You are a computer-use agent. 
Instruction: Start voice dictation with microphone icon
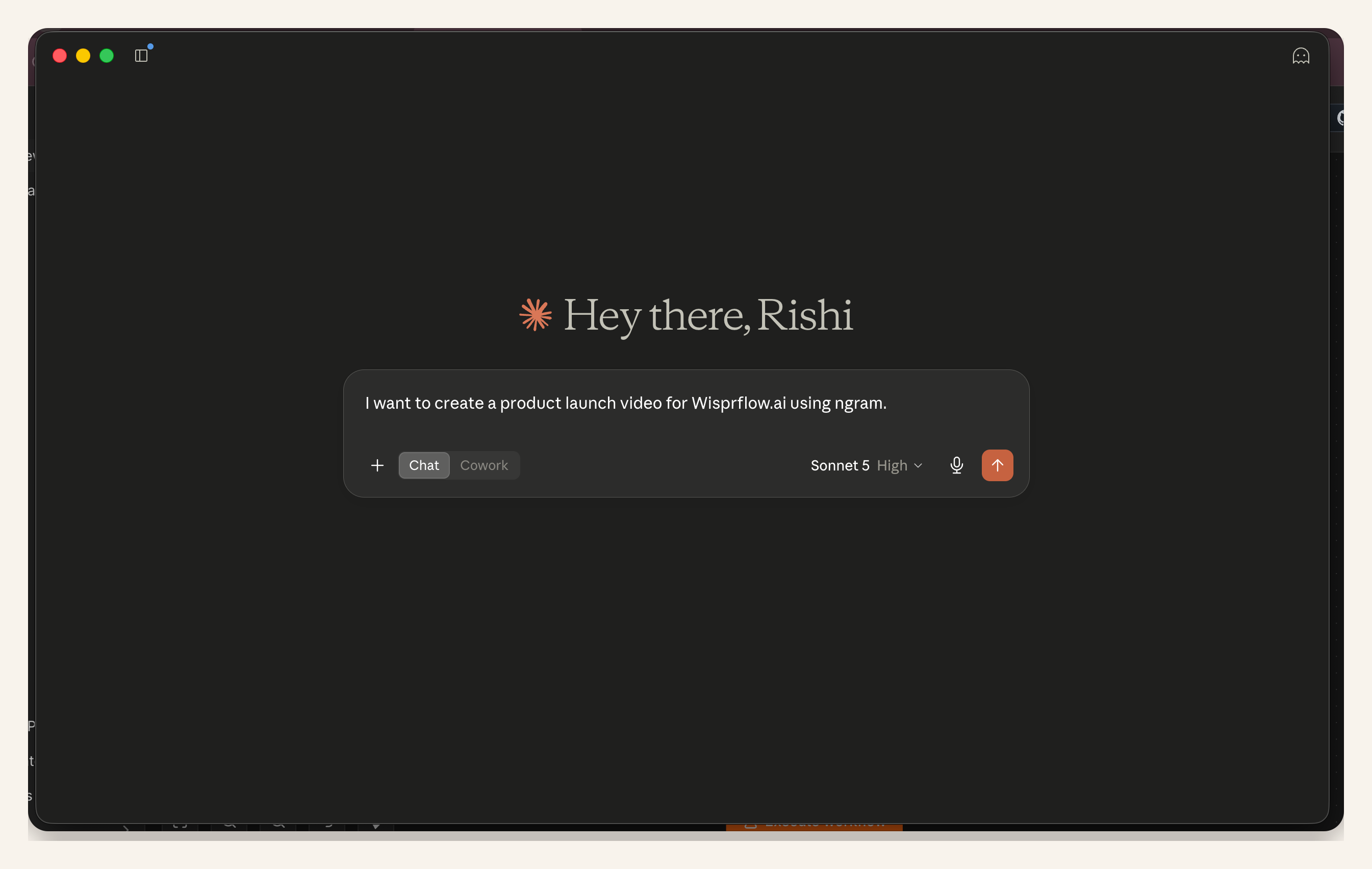click(957, 465)
